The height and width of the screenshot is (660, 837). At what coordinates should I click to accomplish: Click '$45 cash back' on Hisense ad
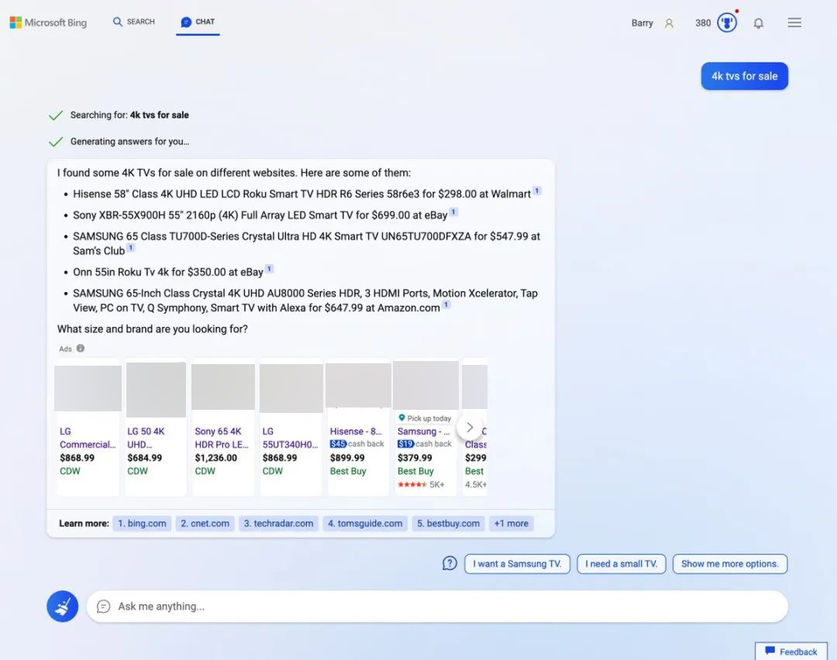coord(357,444)
